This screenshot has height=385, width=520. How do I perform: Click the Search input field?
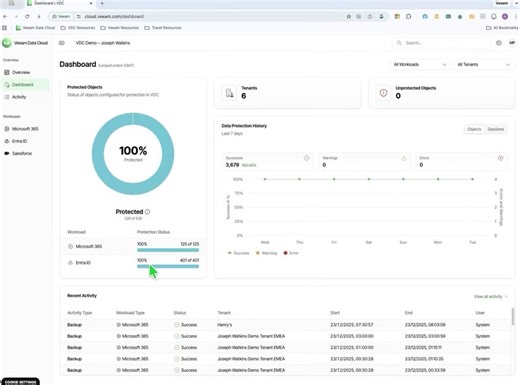(441, 43)
